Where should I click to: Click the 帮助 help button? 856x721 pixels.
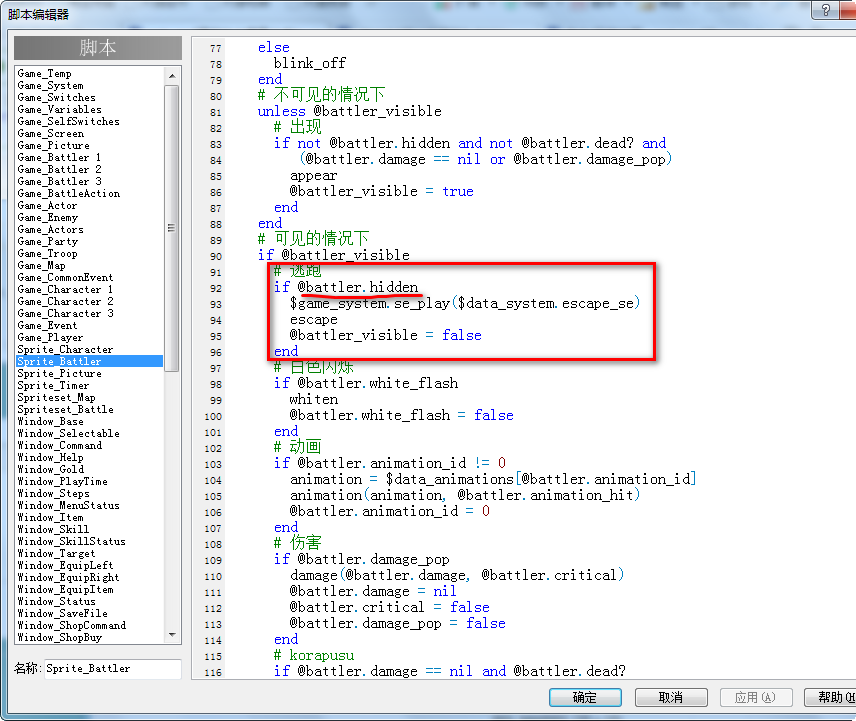831,697
